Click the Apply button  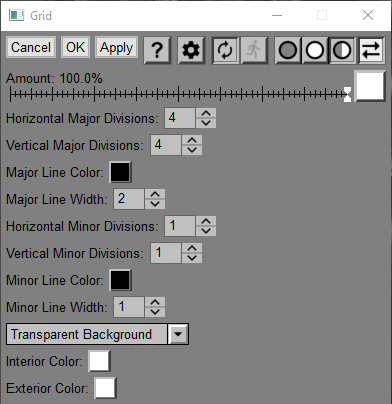tap(116, 47)
